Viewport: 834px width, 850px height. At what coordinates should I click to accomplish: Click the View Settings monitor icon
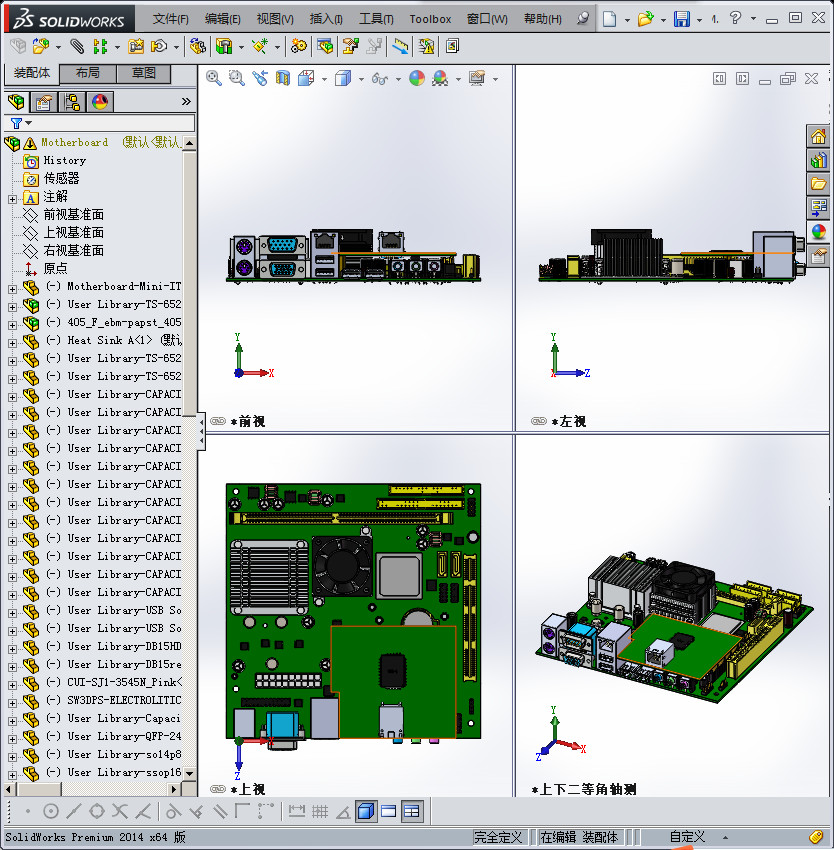click(x=477, y=79)
